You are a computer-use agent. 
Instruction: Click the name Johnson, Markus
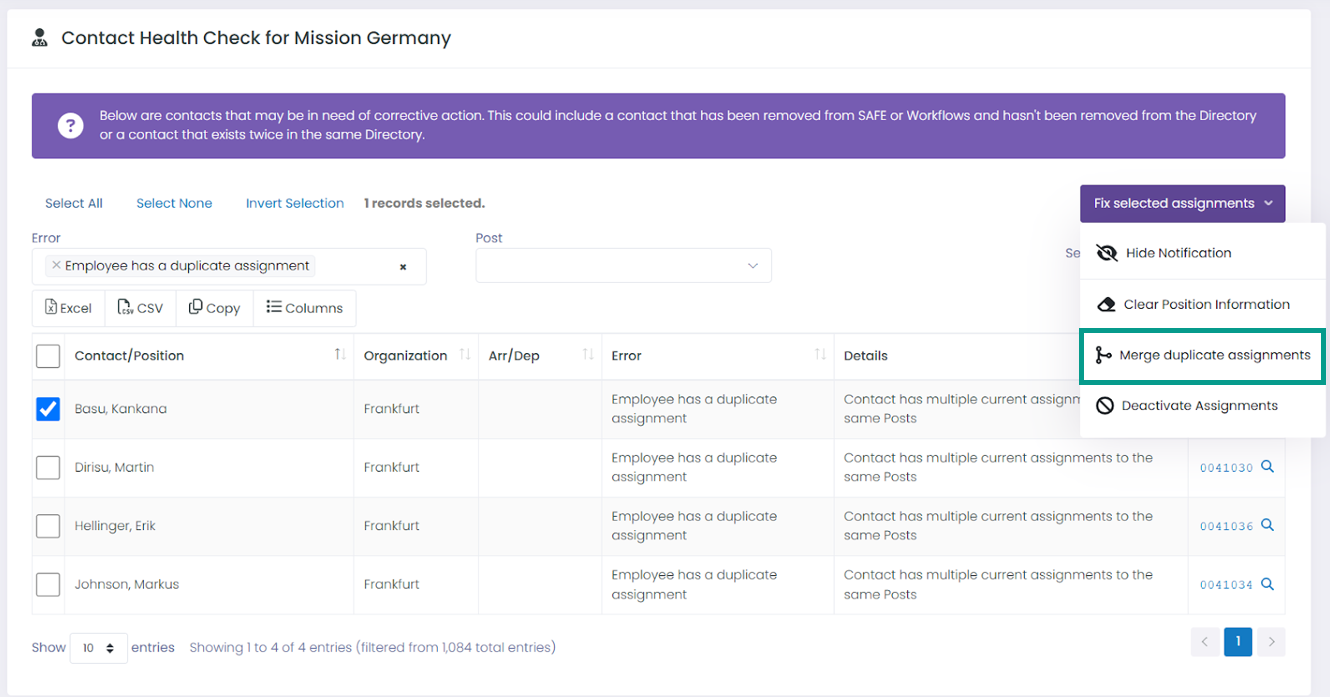coord(127,584)
